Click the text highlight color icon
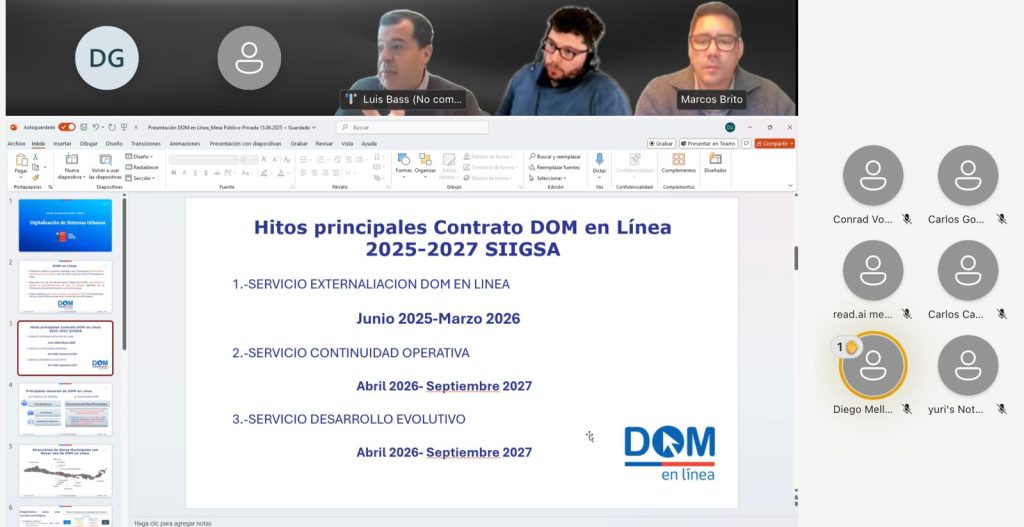This screenshot has width=1024, height=527. coord(264,173)
